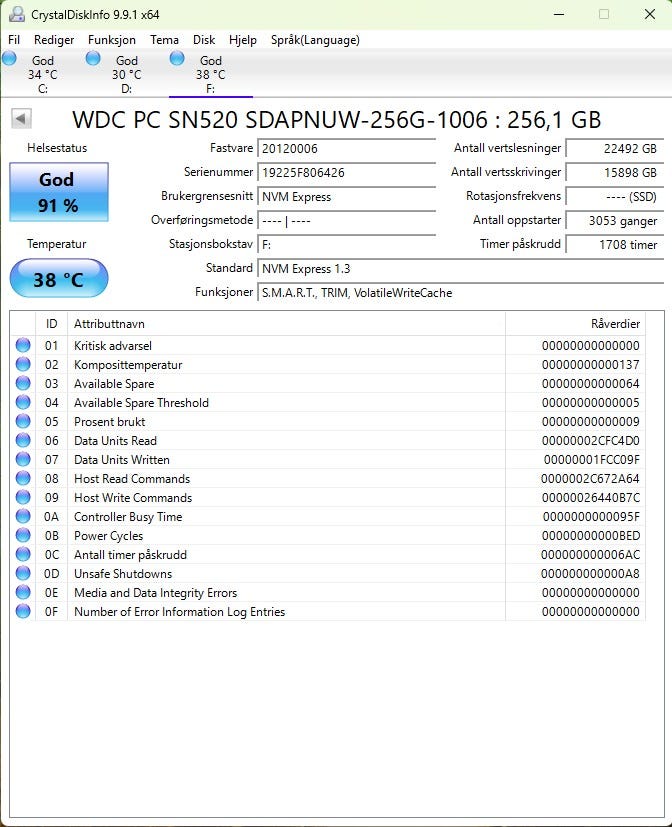Open the Språk(Language) menu
The width and height of the screenshot is (672, 827).
(315, 40)
